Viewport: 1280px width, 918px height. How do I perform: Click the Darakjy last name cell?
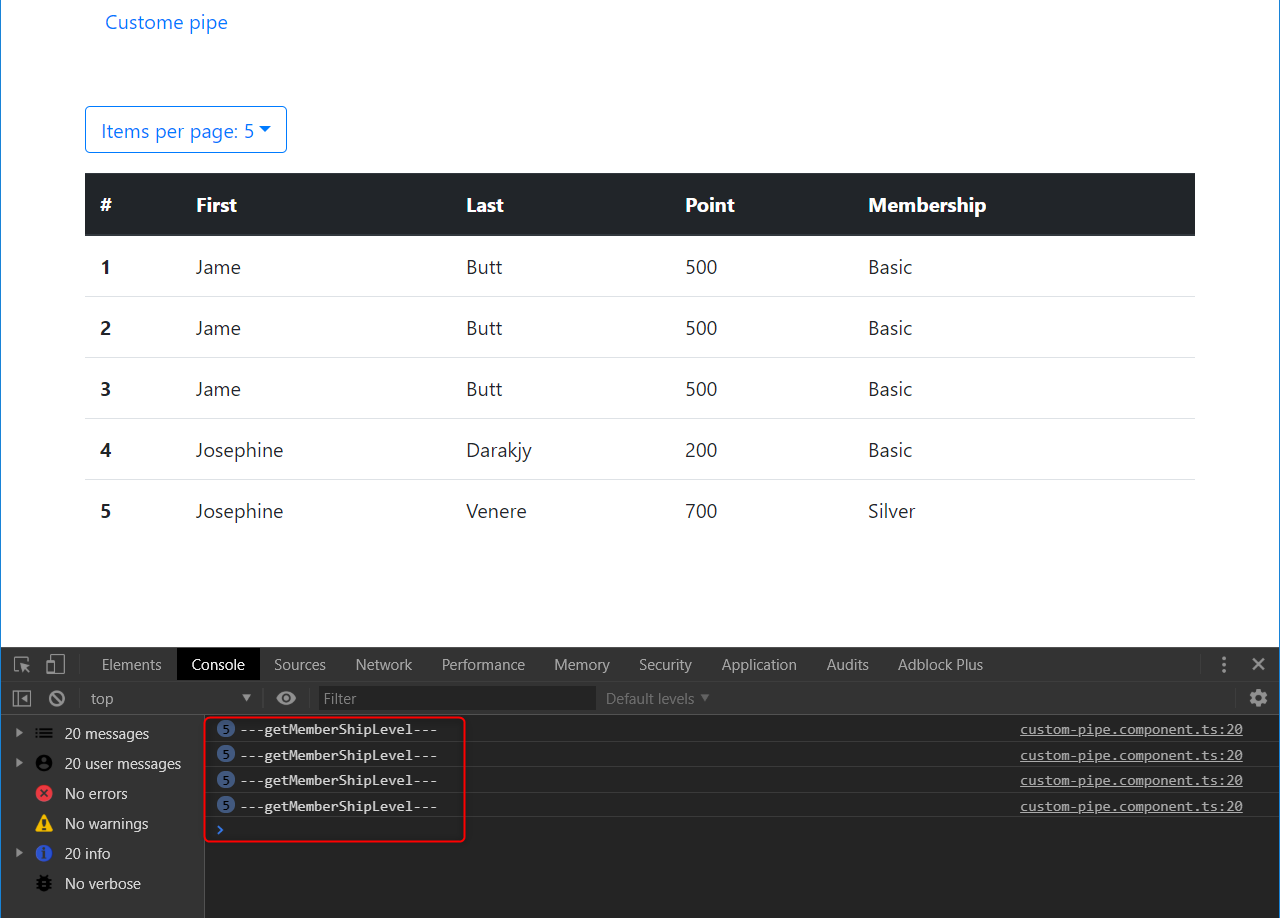click(x=499, y=450)
